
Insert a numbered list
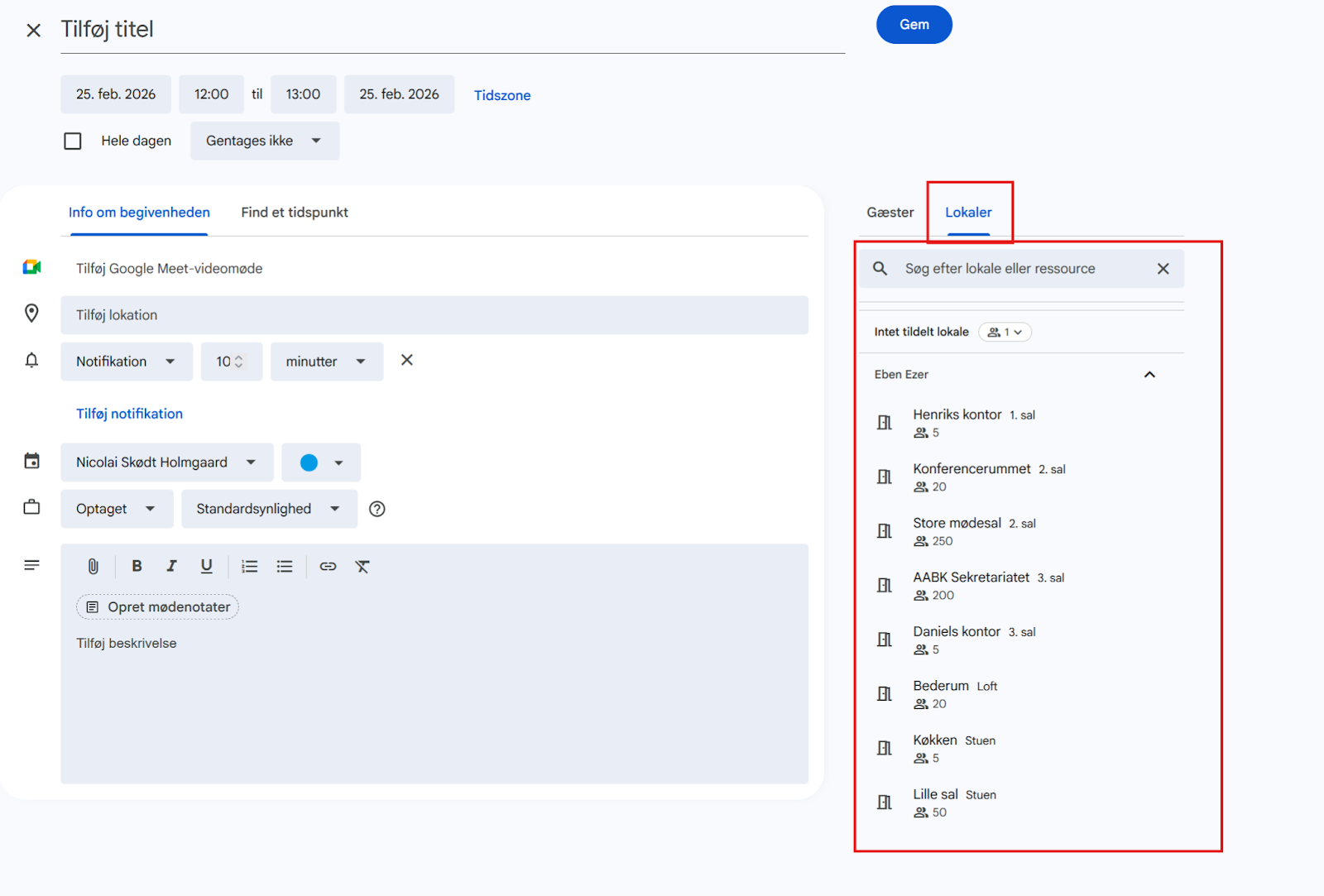(x=249, y=567)
